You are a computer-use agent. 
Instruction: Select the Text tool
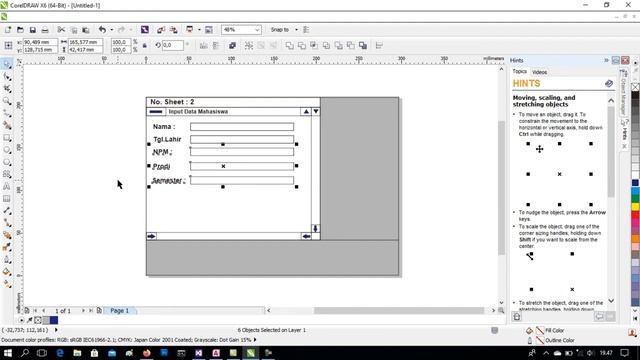point(7,187)
